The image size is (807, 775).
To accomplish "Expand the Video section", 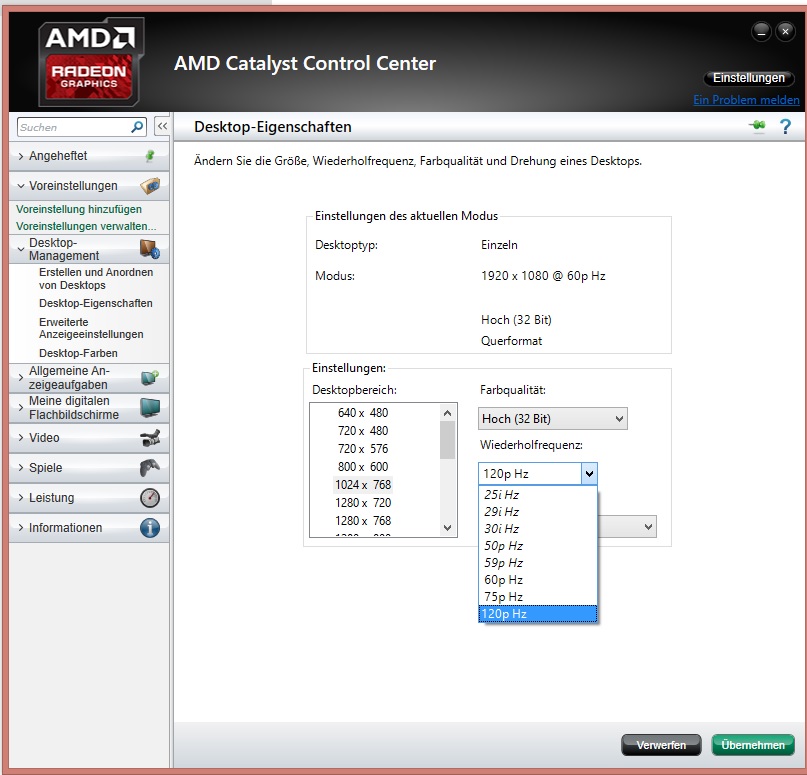I will click(x=21, y=437).
